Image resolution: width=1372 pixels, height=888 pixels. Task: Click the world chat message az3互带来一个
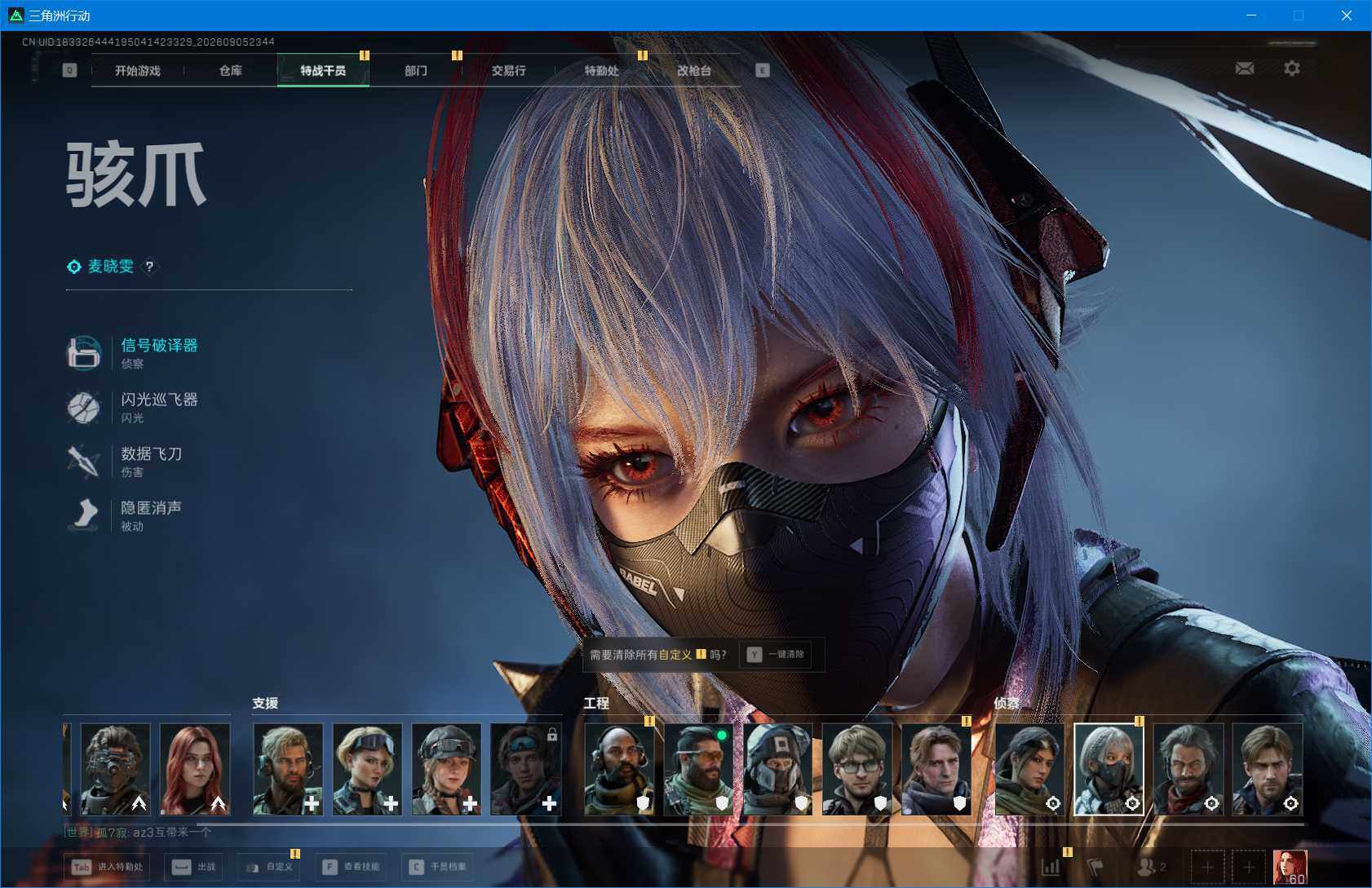(172, 833)
